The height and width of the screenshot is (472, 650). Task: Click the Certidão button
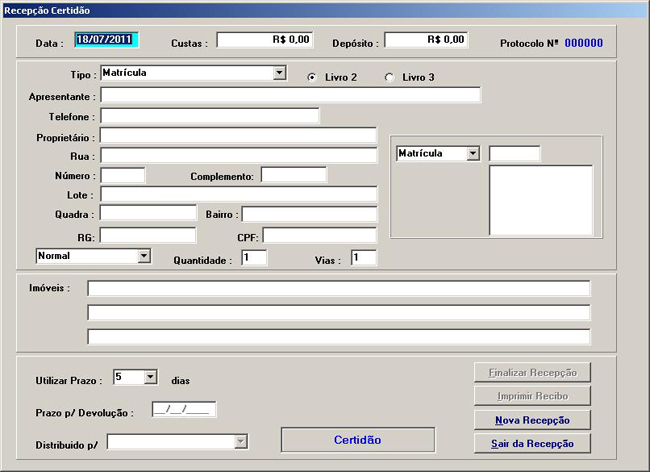click(358, 440)
